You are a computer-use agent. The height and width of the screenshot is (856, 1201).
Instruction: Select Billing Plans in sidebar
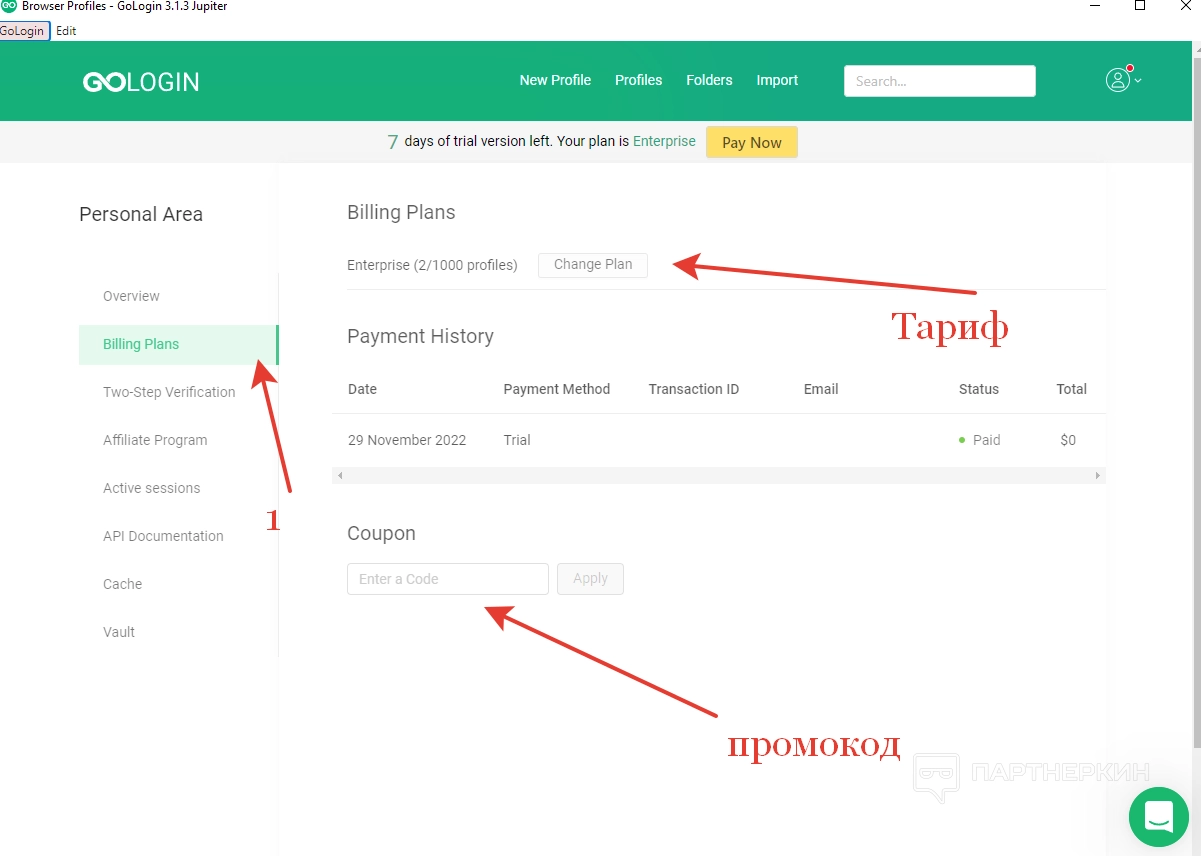pos(178,344)
